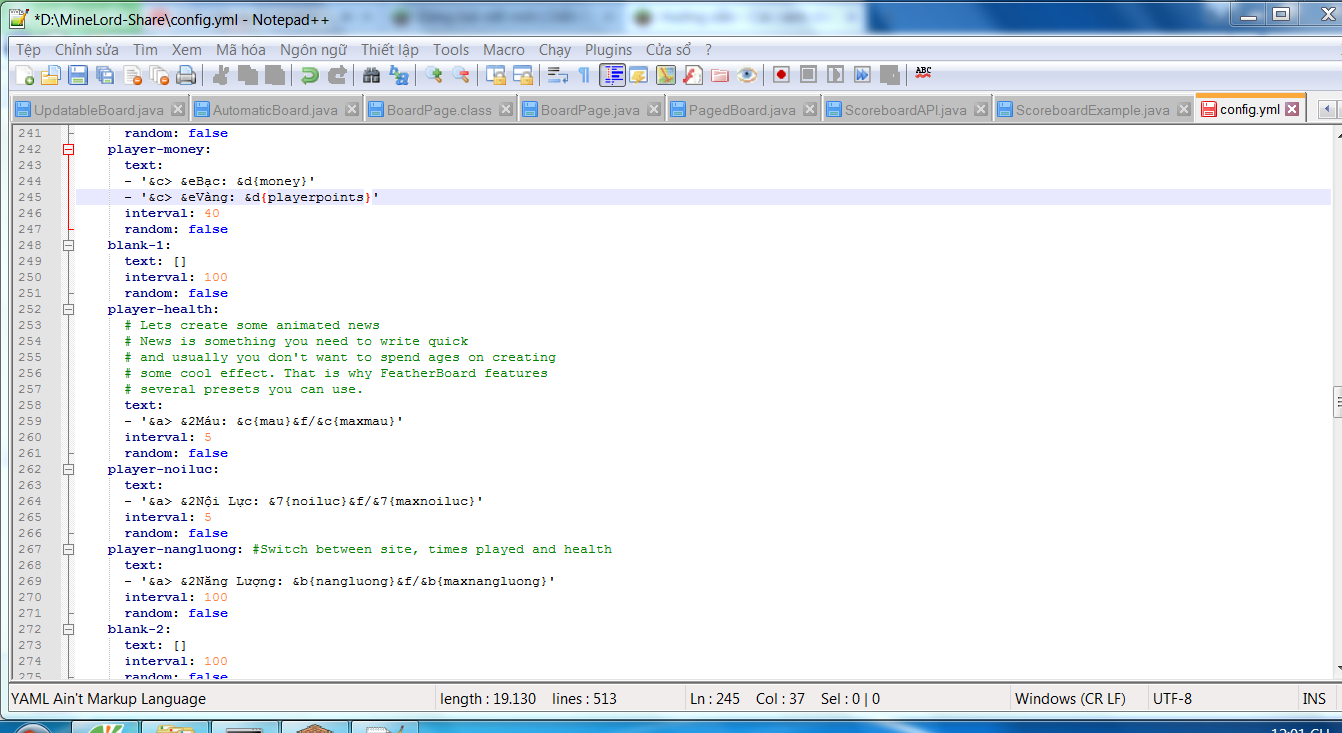Collapse the player-health section fold
The image size is (1342, 733).
(69, 309)
